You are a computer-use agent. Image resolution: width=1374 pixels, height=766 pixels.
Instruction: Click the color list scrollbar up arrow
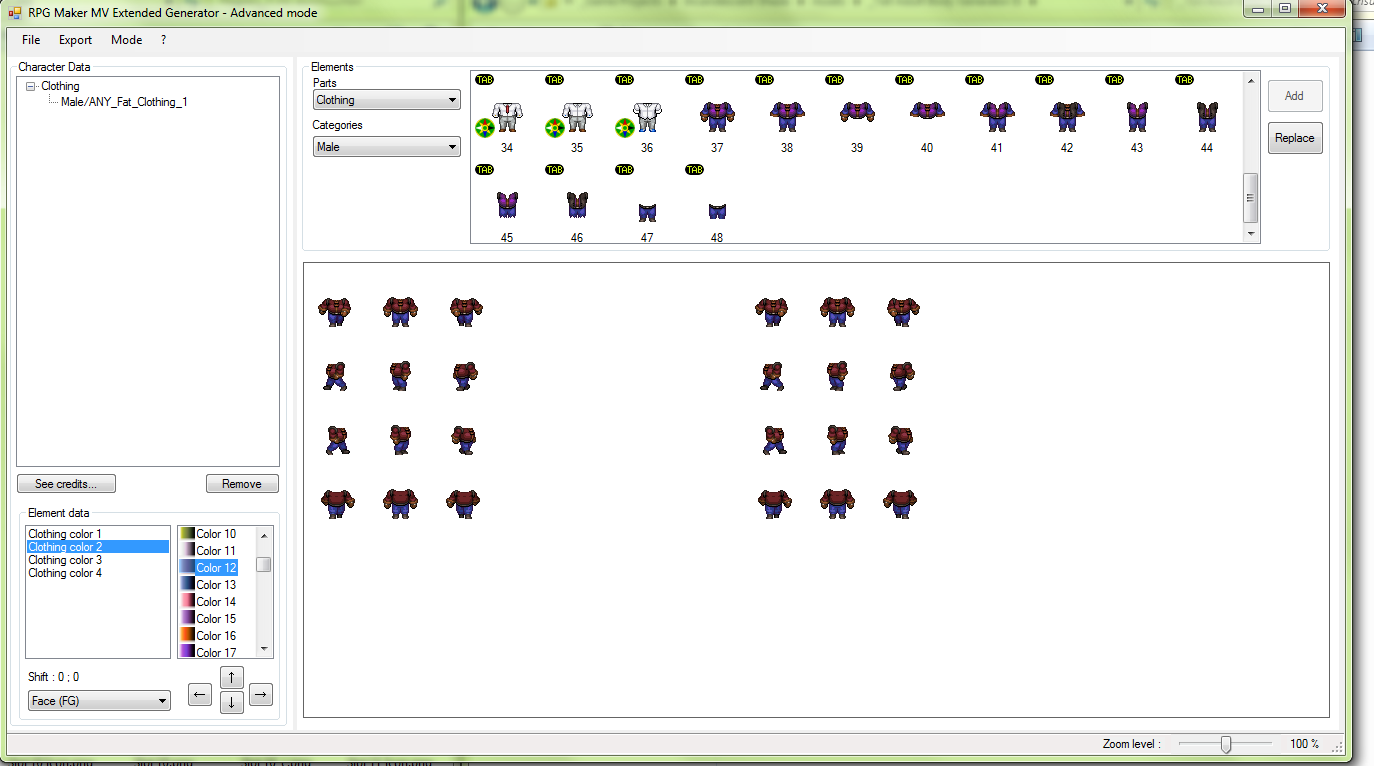pos(264,535)
